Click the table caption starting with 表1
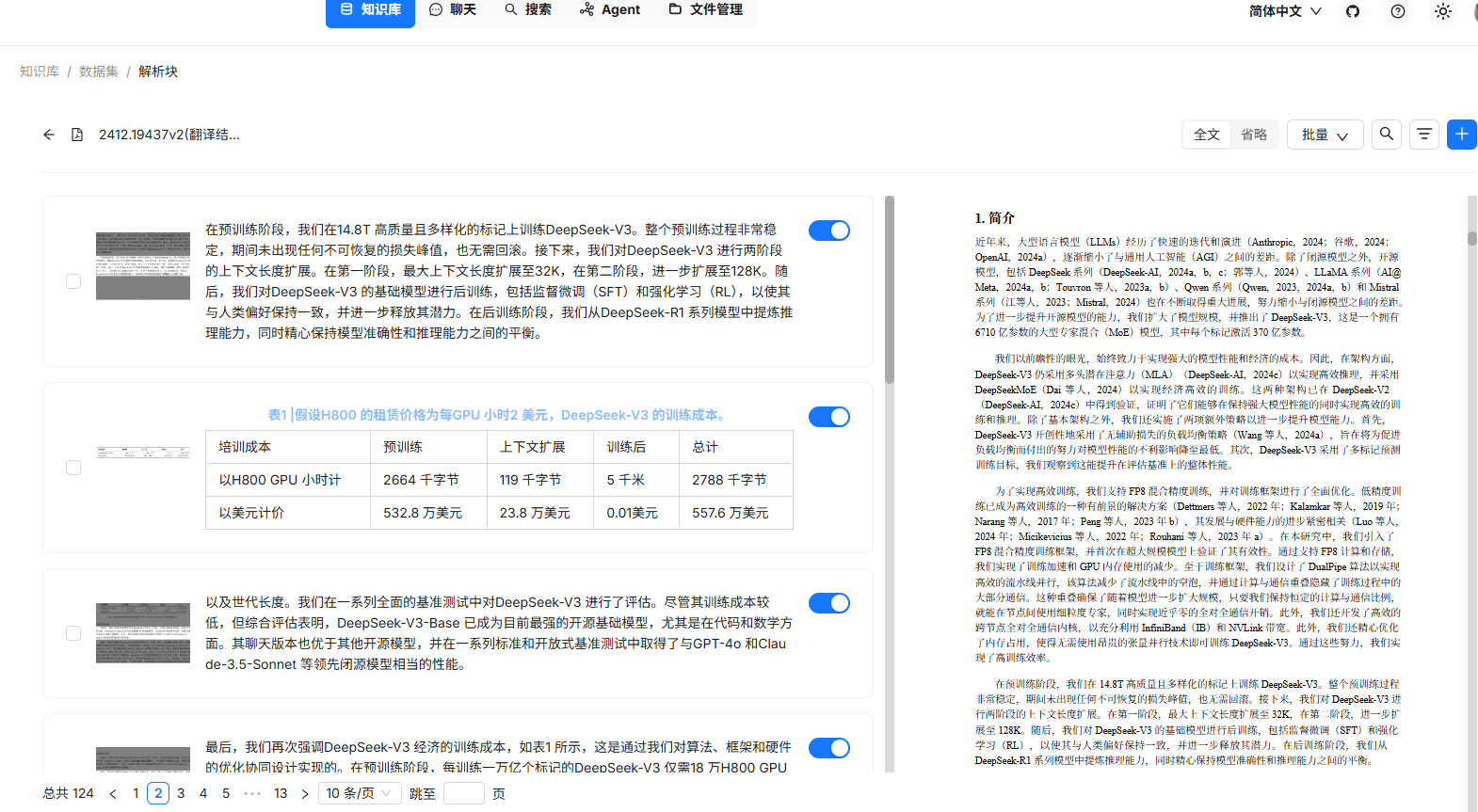 coord(497,415)
